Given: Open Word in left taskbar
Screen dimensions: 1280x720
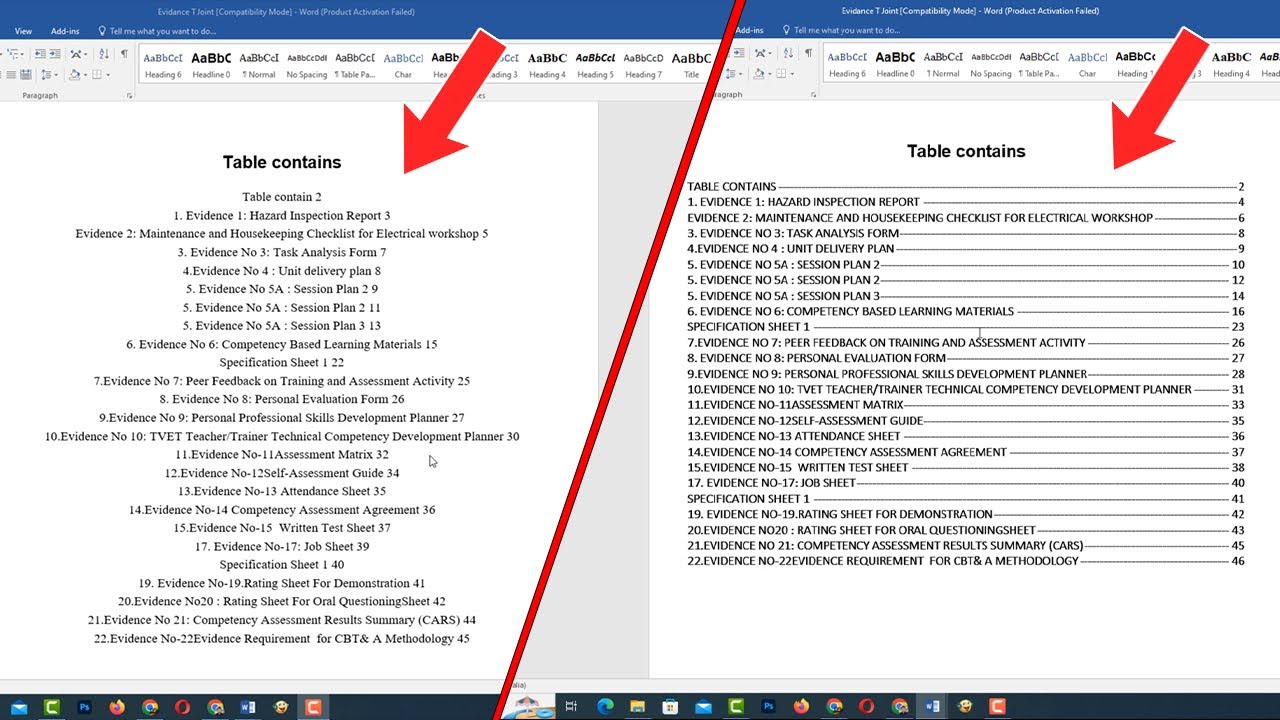Looking at the screenshot, I should click(248, 707).
